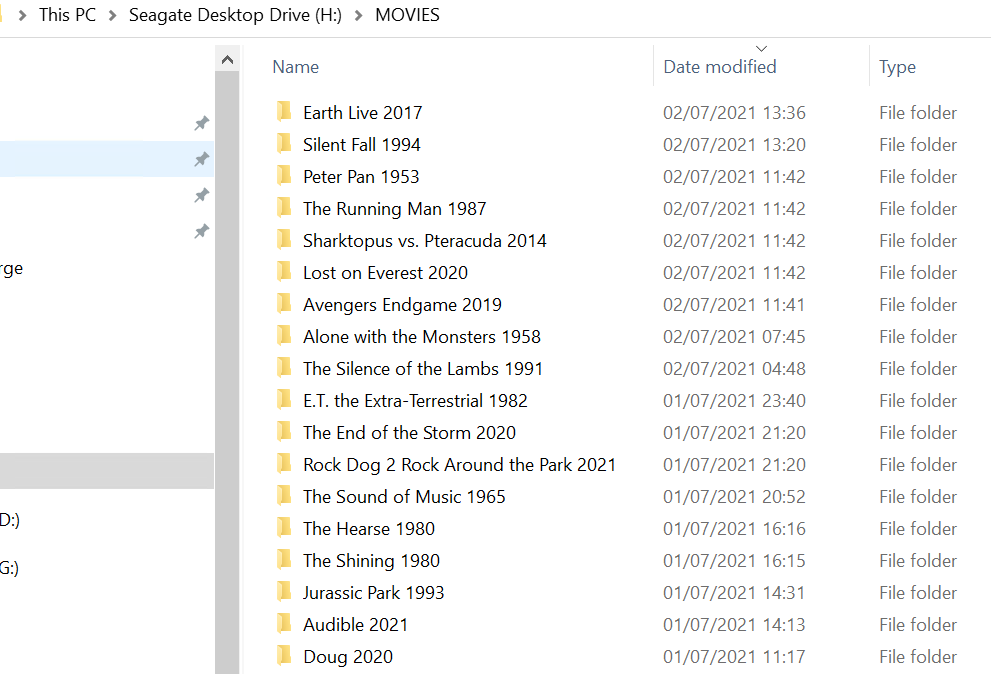This screenshot has width=991, height=674.
Task: Click the date 01/07/2021 20:52
Action: coord(734,497)
